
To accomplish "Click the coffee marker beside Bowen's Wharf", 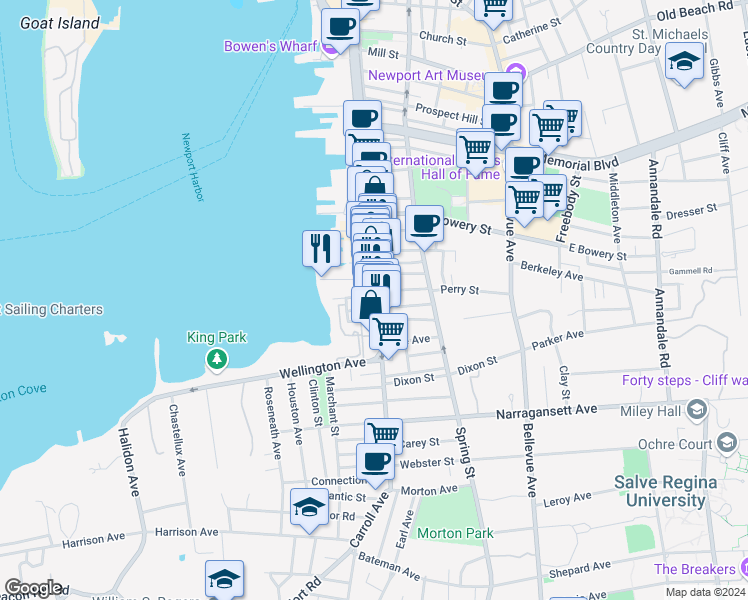I will click(340, 30).
